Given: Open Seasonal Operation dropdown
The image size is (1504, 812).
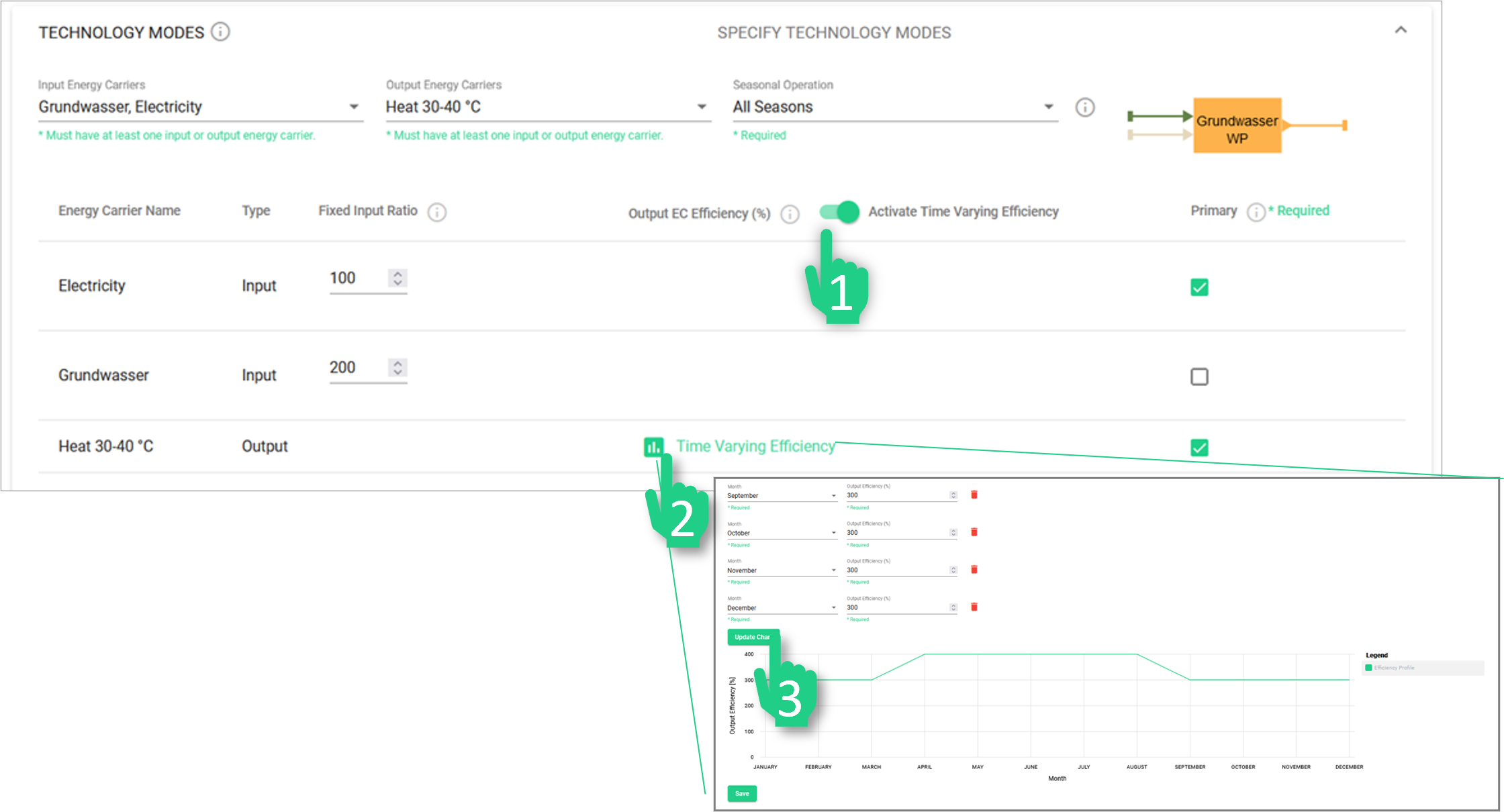Looking at the screenshot, I should 894,107.
